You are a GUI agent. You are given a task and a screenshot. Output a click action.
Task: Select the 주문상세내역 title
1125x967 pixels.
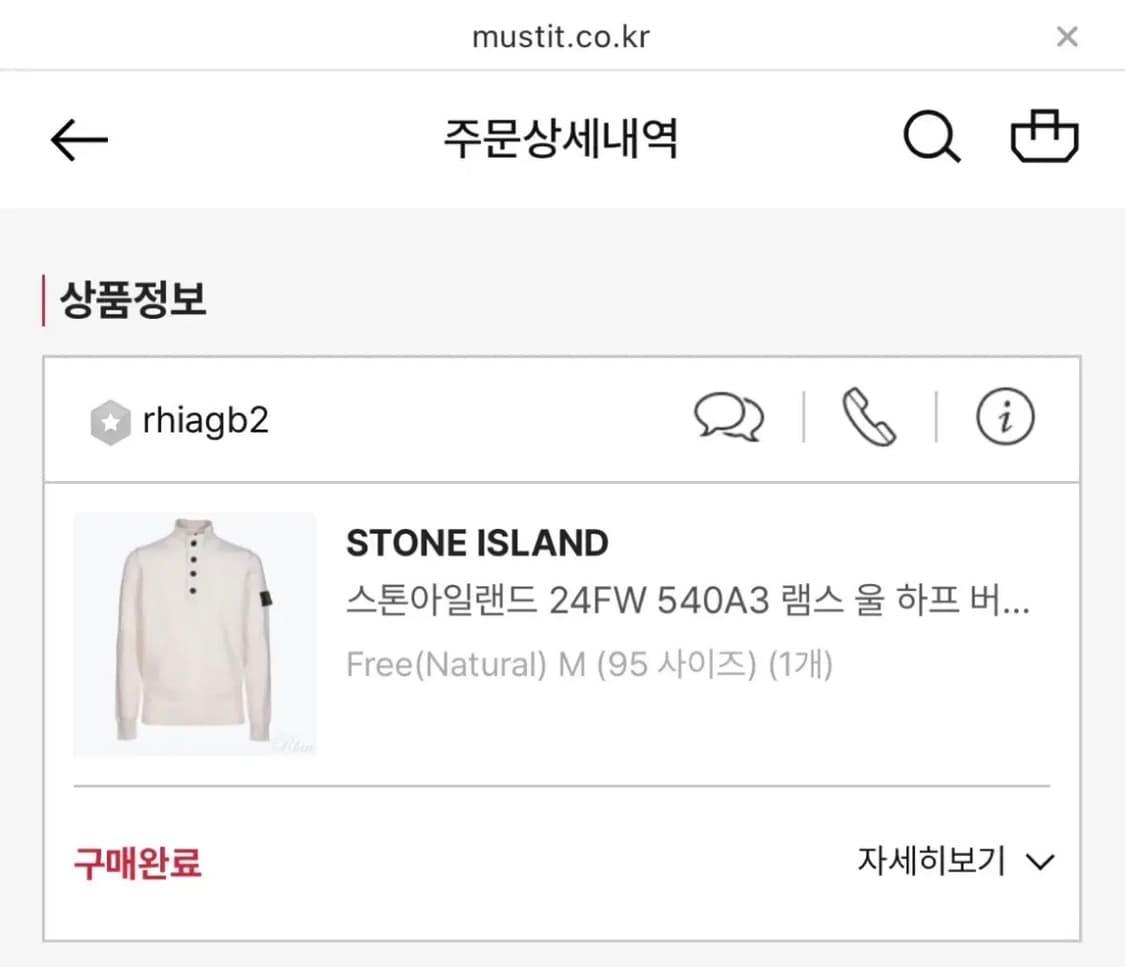(x=562, y=140)
